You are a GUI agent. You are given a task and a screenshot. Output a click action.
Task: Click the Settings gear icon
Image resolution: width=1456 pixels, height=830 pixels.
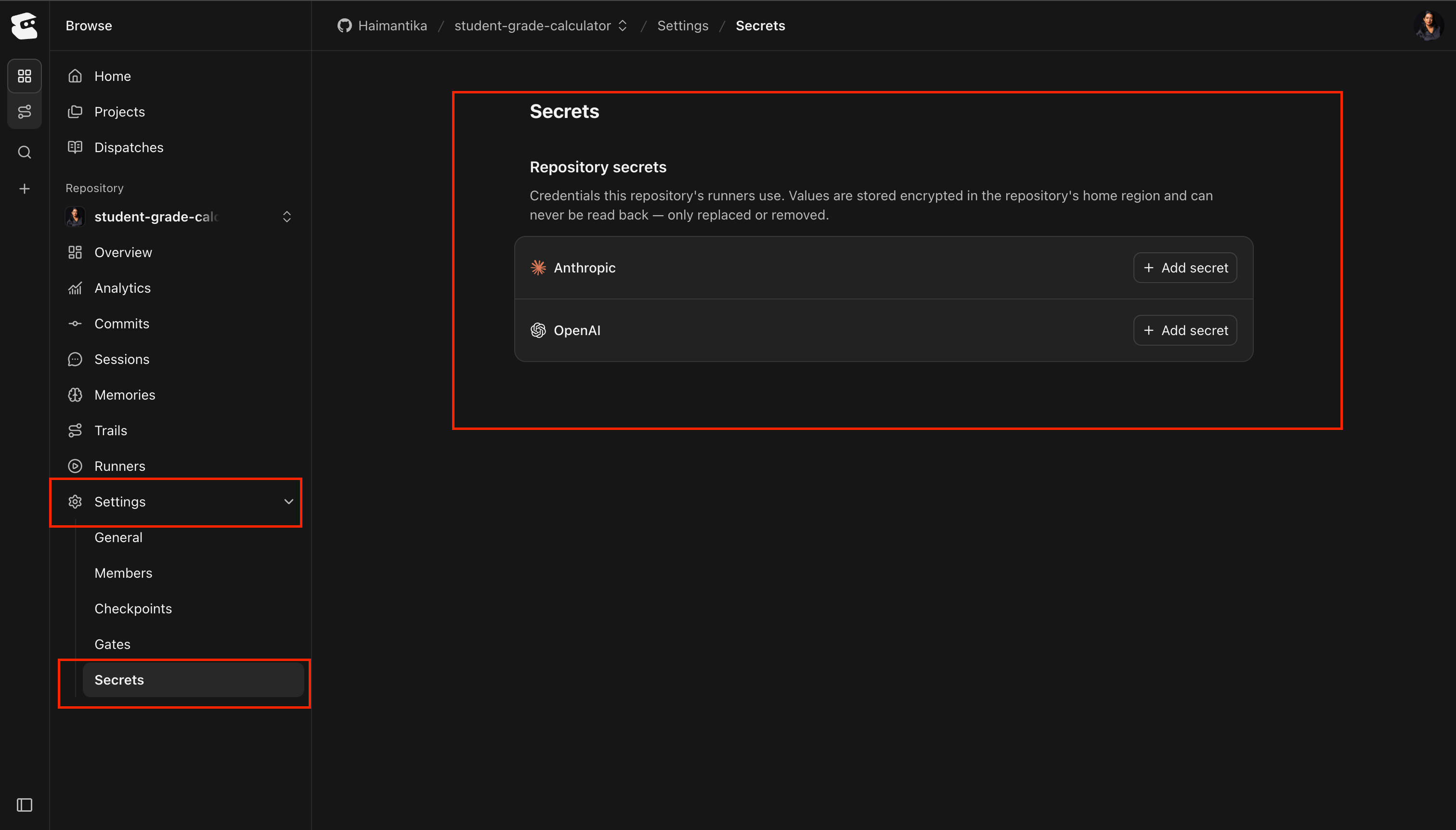pos(75,502)
